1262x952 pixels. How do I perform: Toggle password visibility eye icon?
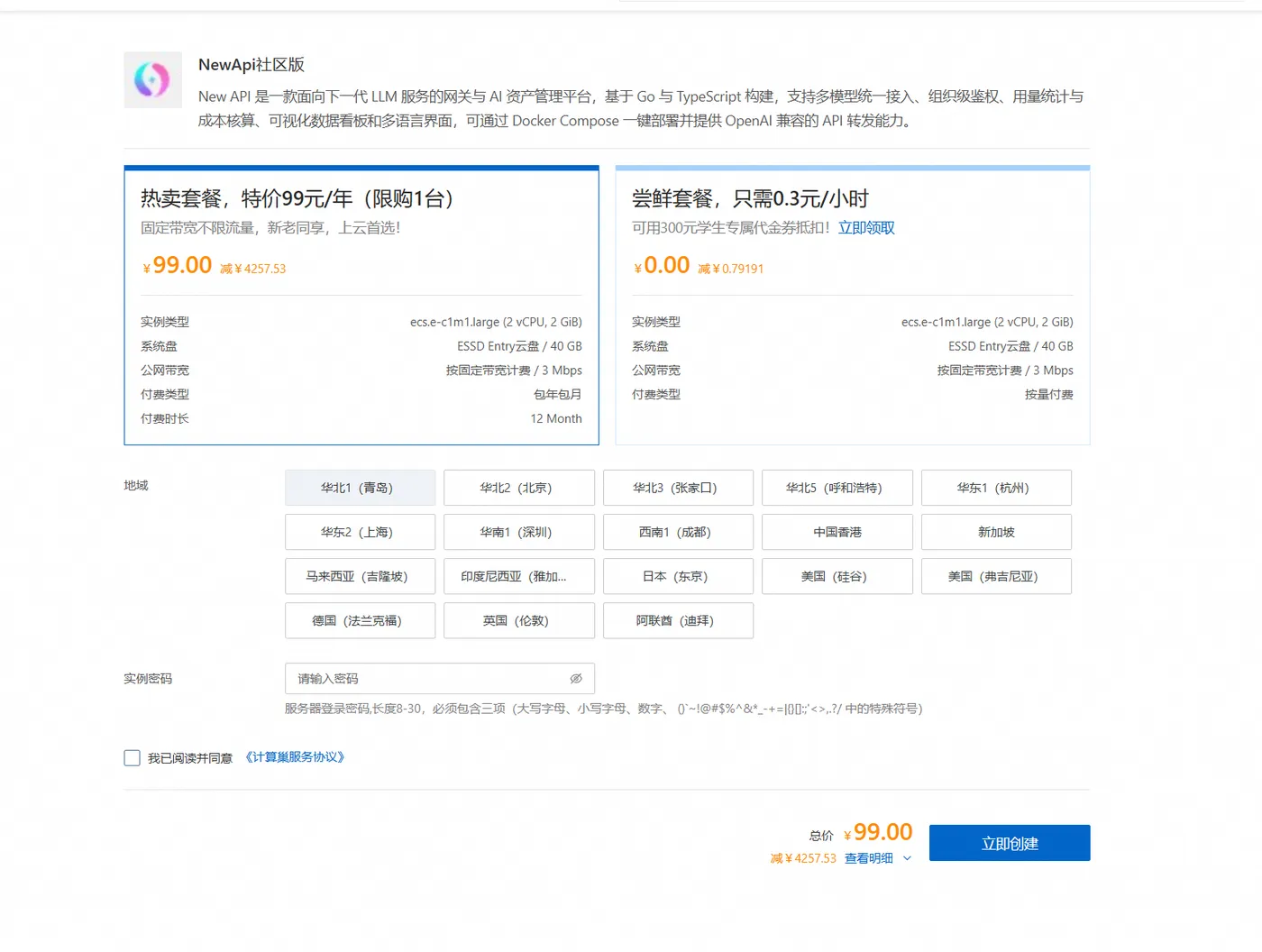(x=576, y=679)
